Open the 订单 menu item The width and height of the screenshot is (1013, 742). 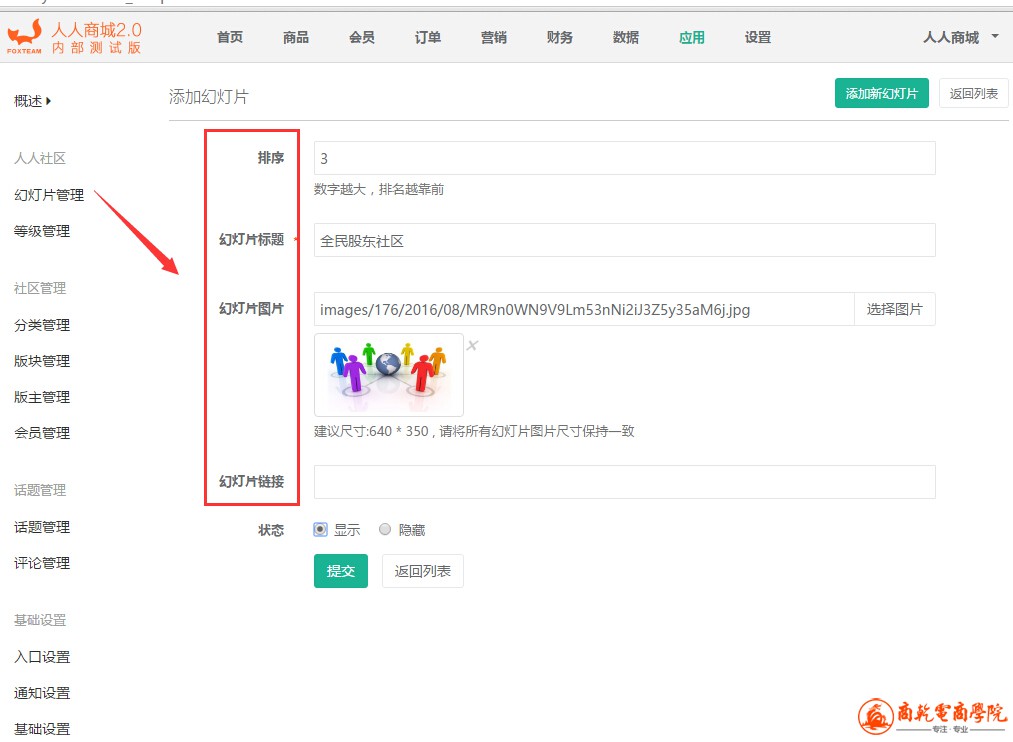coord(427,37)
